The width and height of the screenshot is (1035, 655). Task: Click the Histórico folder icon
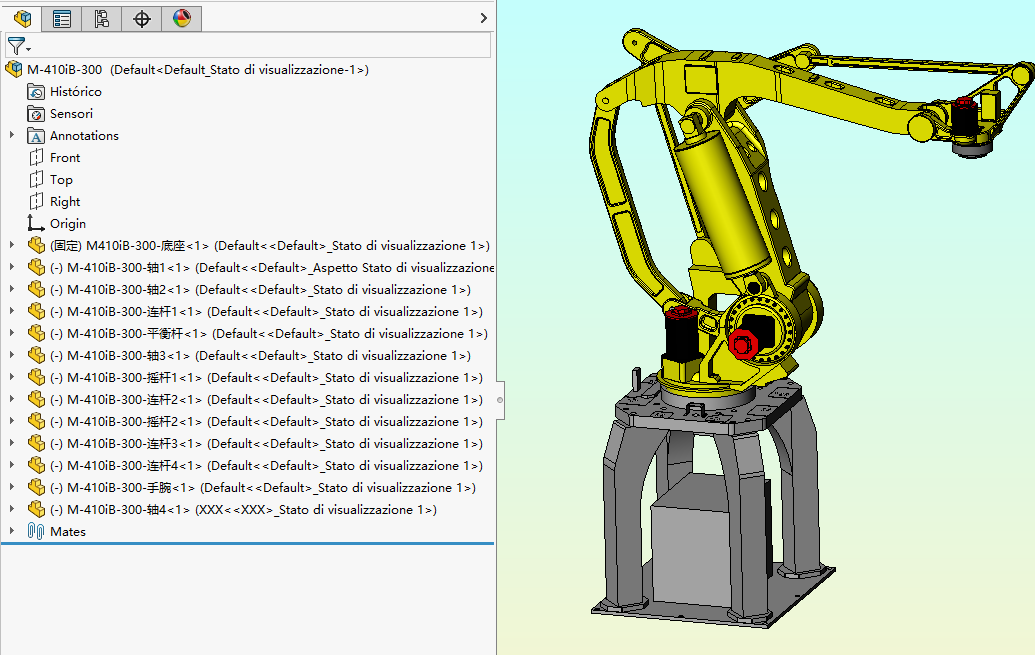click(36, 92)
